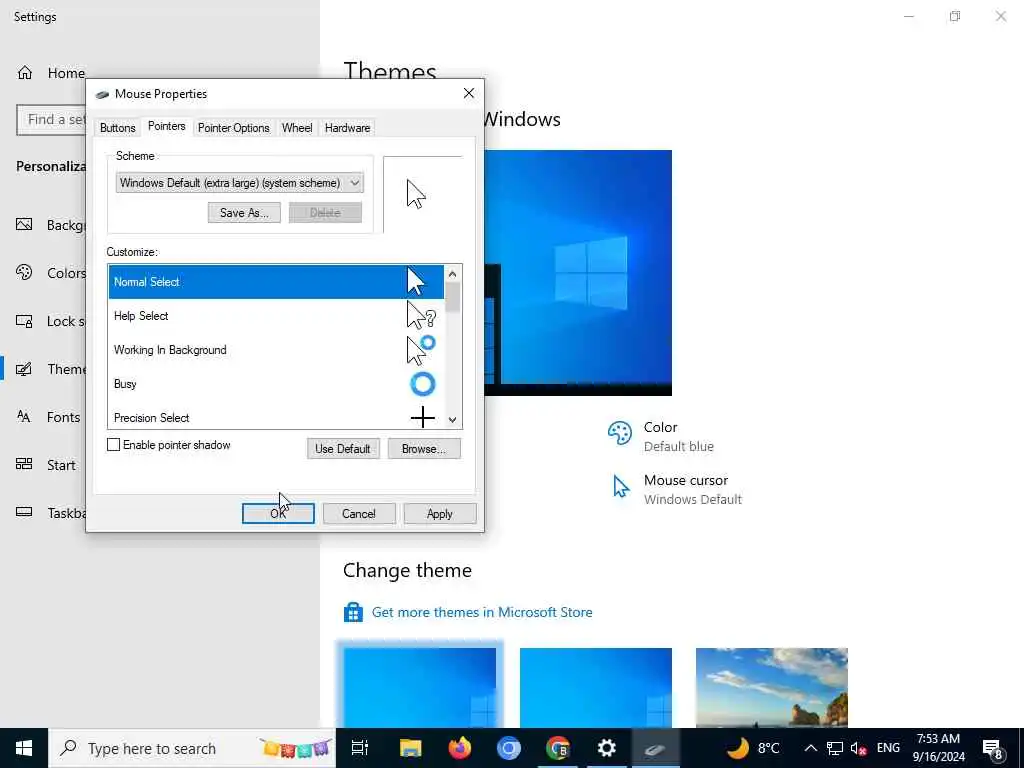This screenshot has width=1024, height=768.
Task: Open the Windows Start menu
Action: point(24,748)
